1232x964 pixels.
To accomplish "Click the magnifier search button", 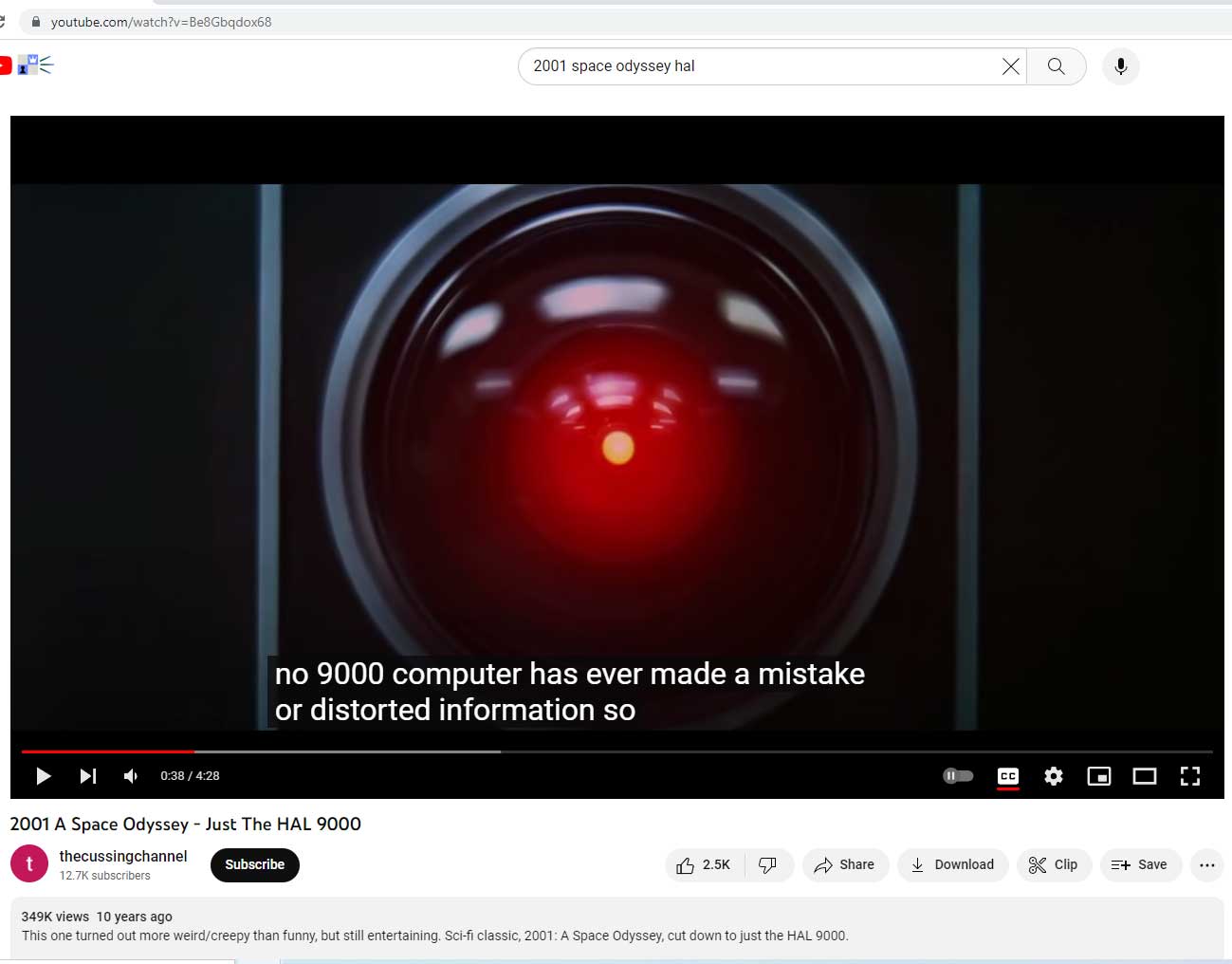I will (1056, 66).
